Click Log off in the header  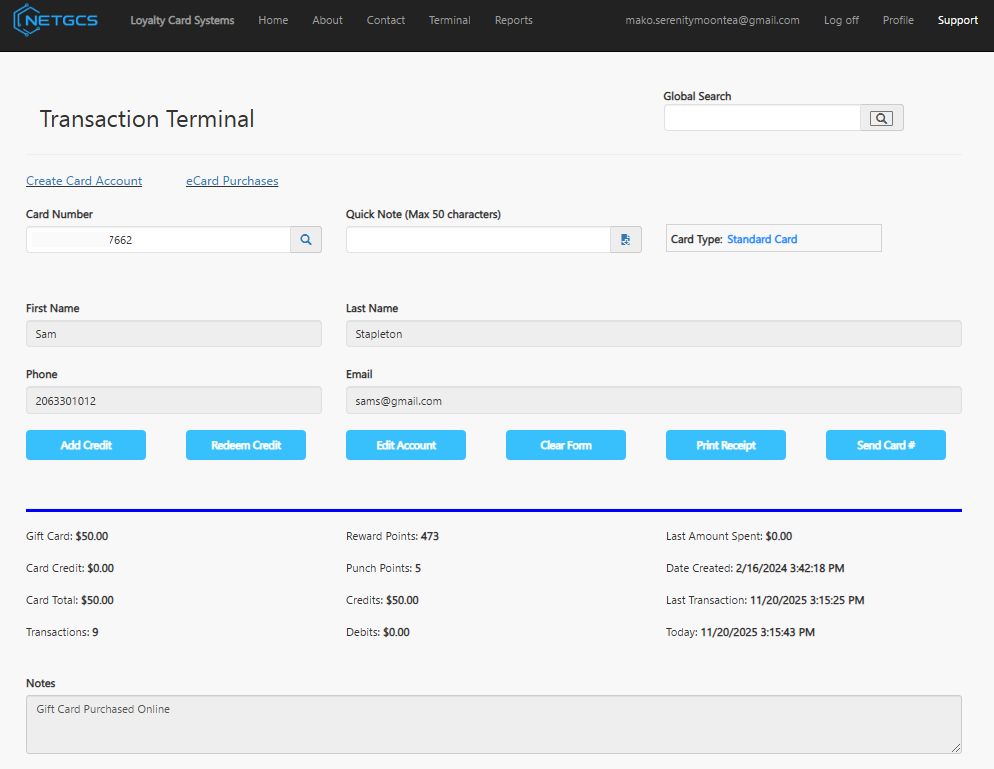(841, 20)
